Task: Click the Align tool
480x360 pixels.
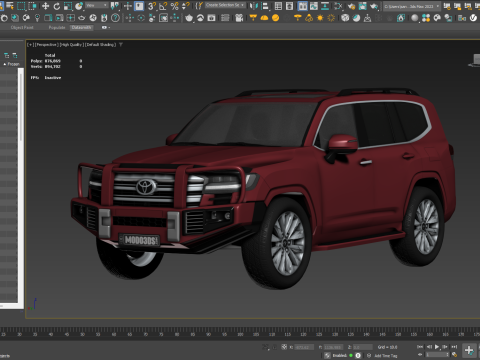Action: (x=265, y=6)
